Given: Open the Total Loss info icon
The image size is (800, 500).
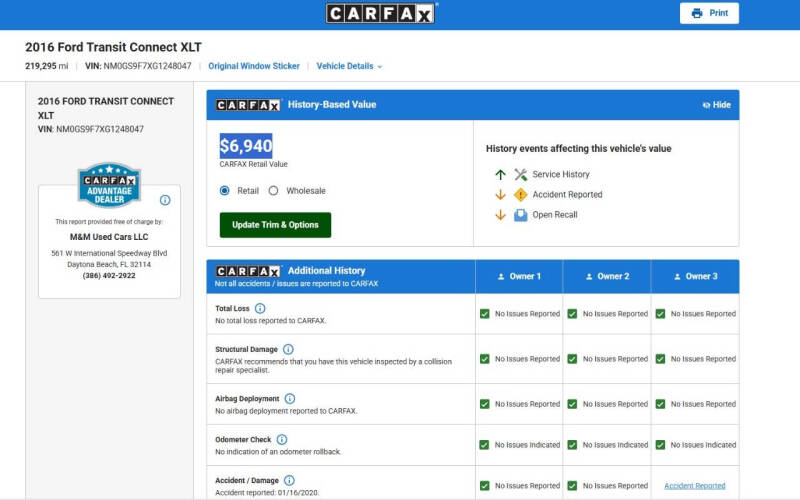Looking at the screenshot, I should (260, 308).
